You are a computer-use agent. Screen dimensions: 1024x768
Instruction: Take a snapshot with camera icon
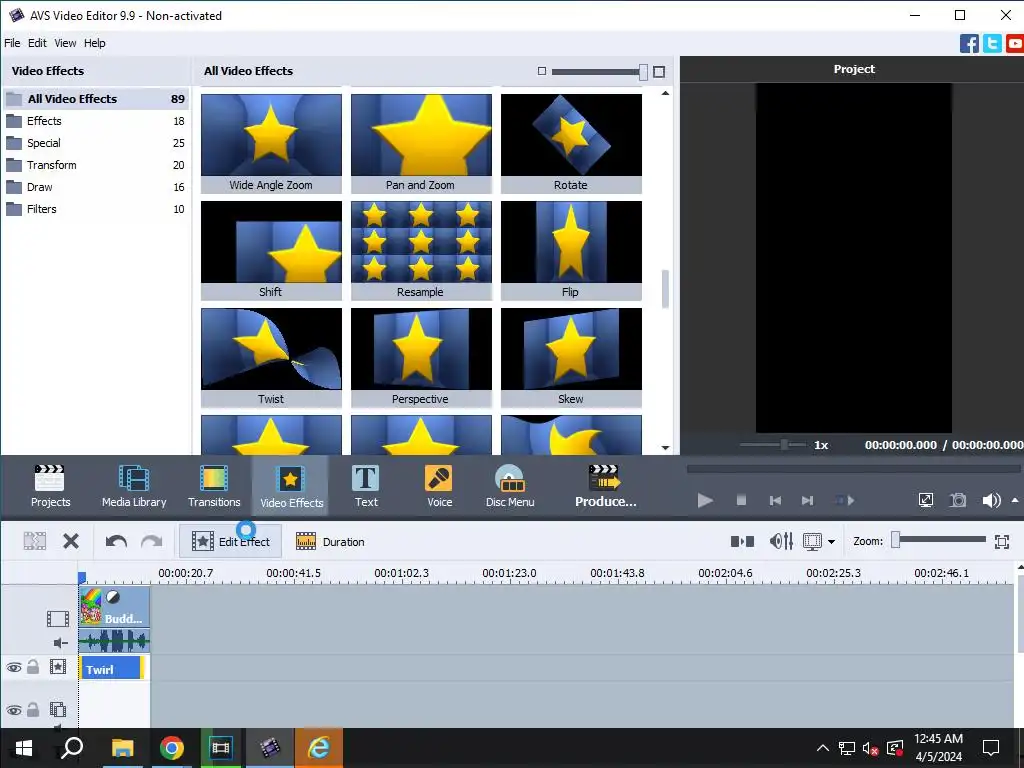click(x=958, y=500)
